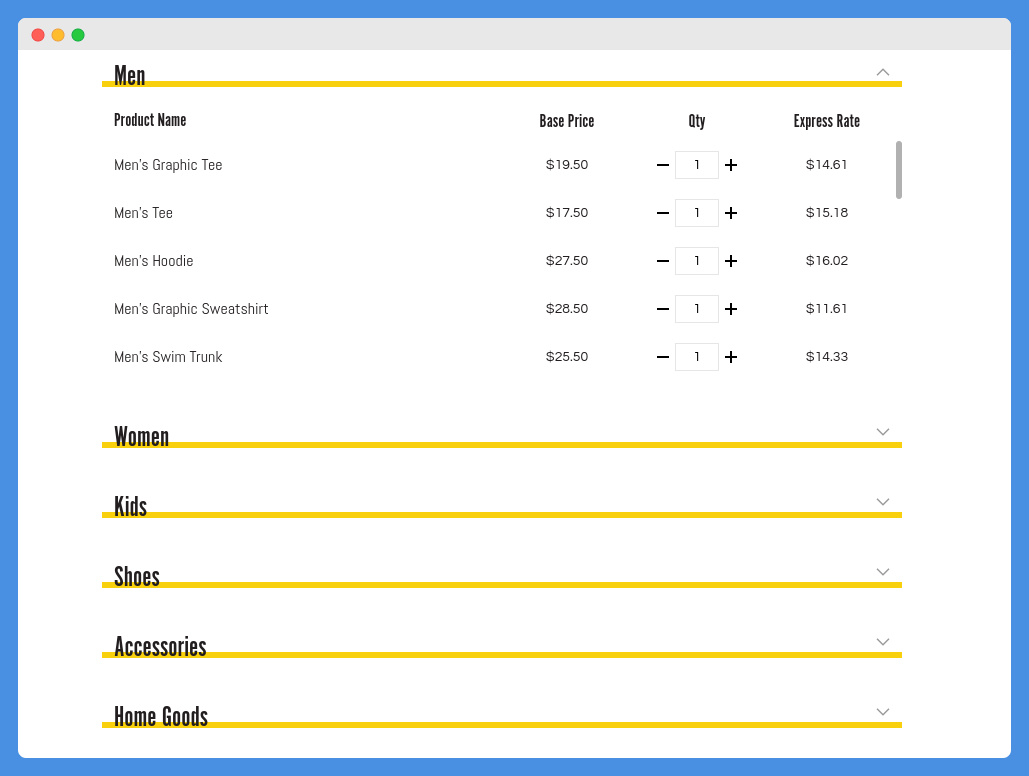Screen dimensions: 1029x776
Task: Increase quantity for Men's Swim Trunk
Action: pos(731,356)
